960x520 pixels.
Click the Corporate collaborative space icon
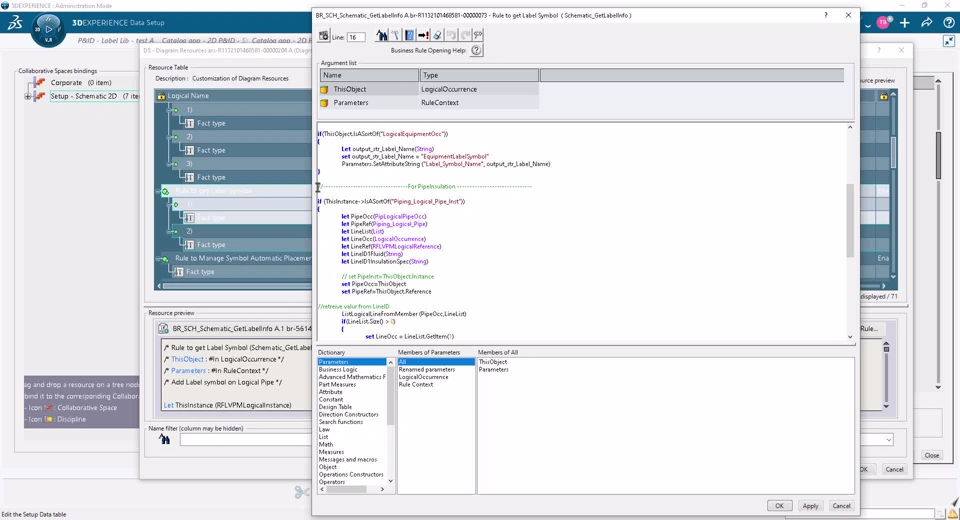(x=40, y=82)
